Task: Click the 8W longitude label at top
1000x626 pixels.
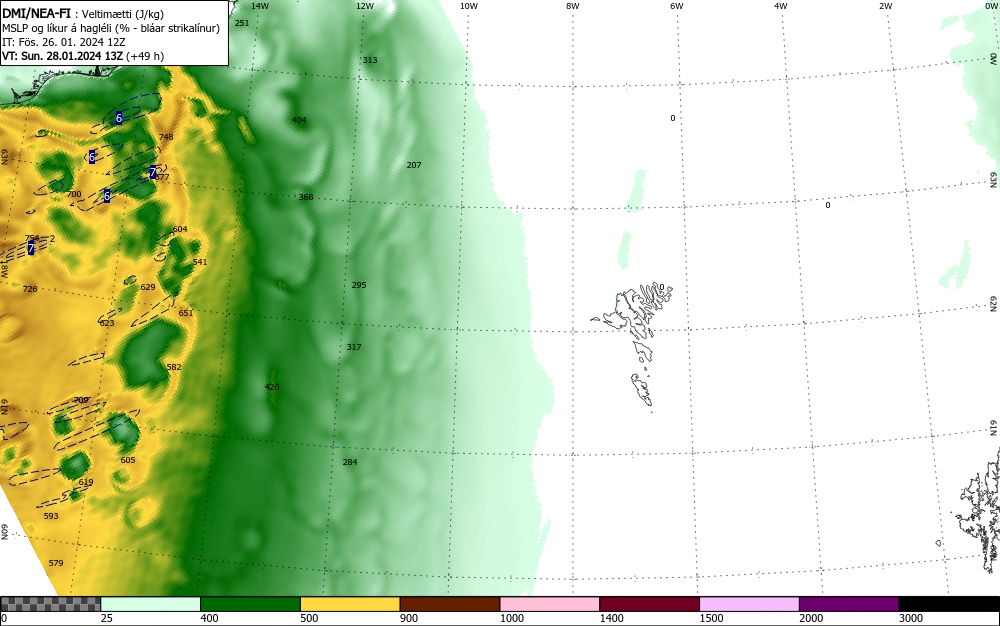Action: tap(573, 6)
